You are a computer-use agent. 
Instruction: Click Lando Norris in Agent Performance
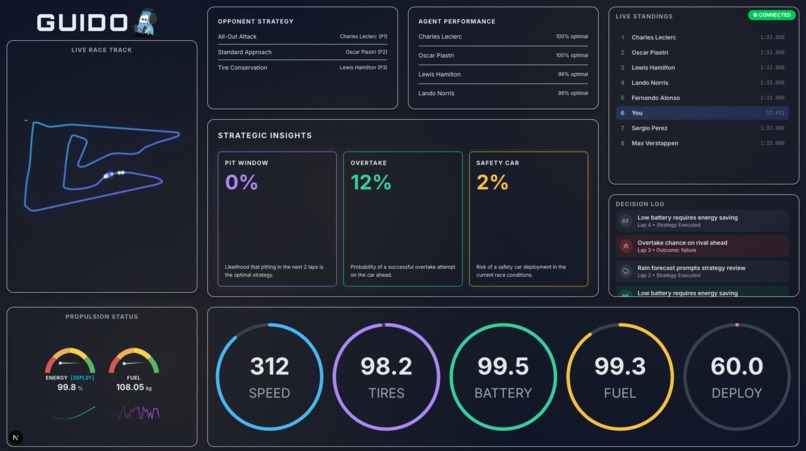pyautogui.click(x=503, y=93)
